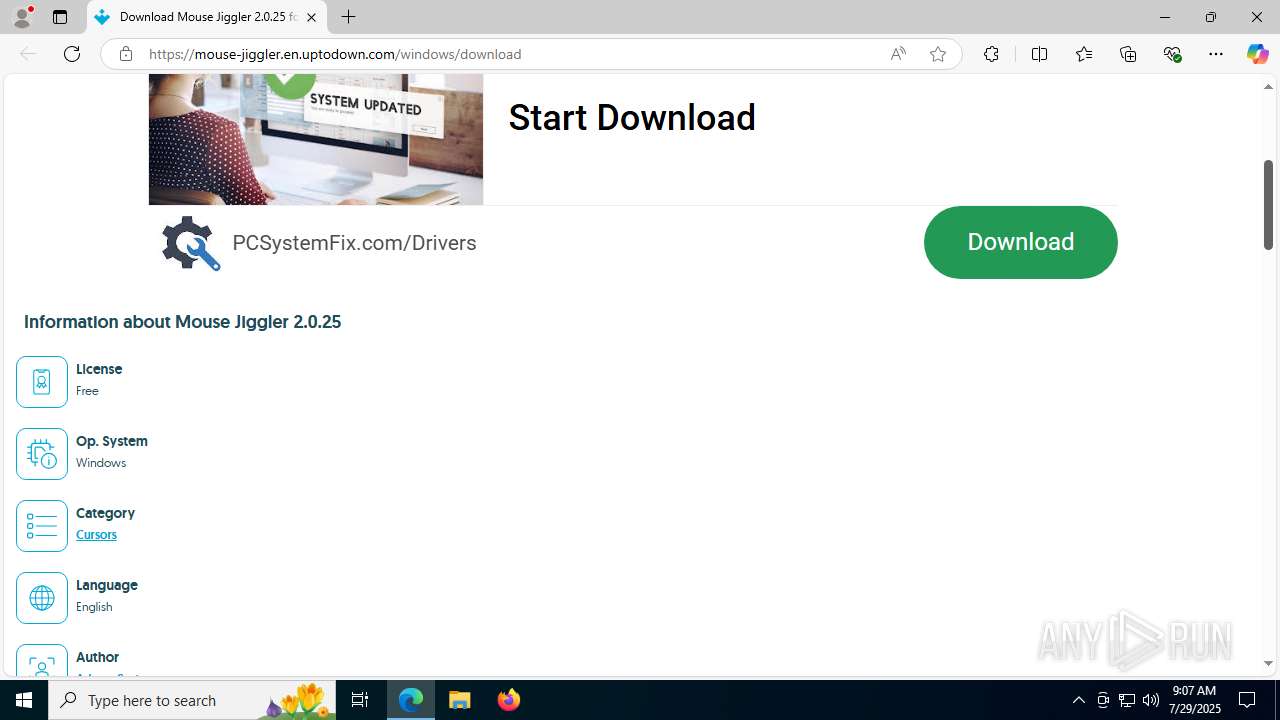This screenshot has width=1280, height=720.
Task: Click the Author icon
Action: pyautogui.click(x=42, y=660)
